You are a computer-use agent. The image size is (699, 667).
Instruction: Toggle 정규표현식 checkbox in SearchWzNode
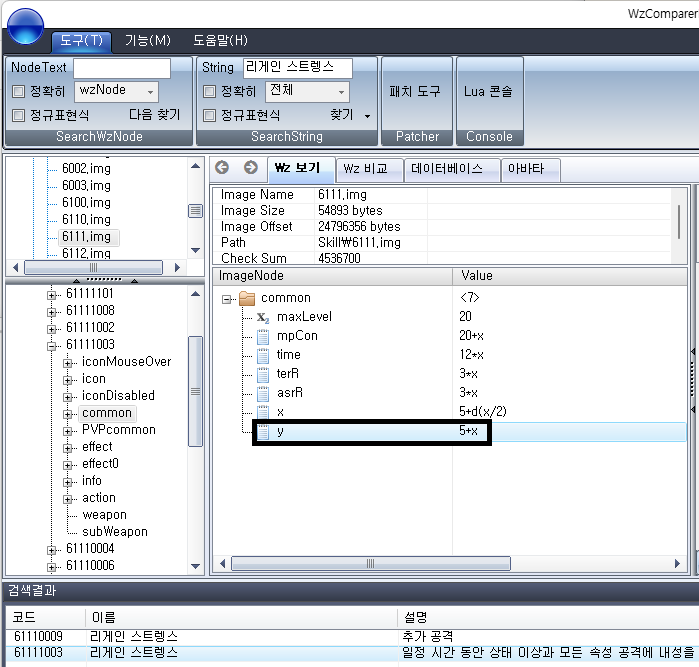[18, 115]
